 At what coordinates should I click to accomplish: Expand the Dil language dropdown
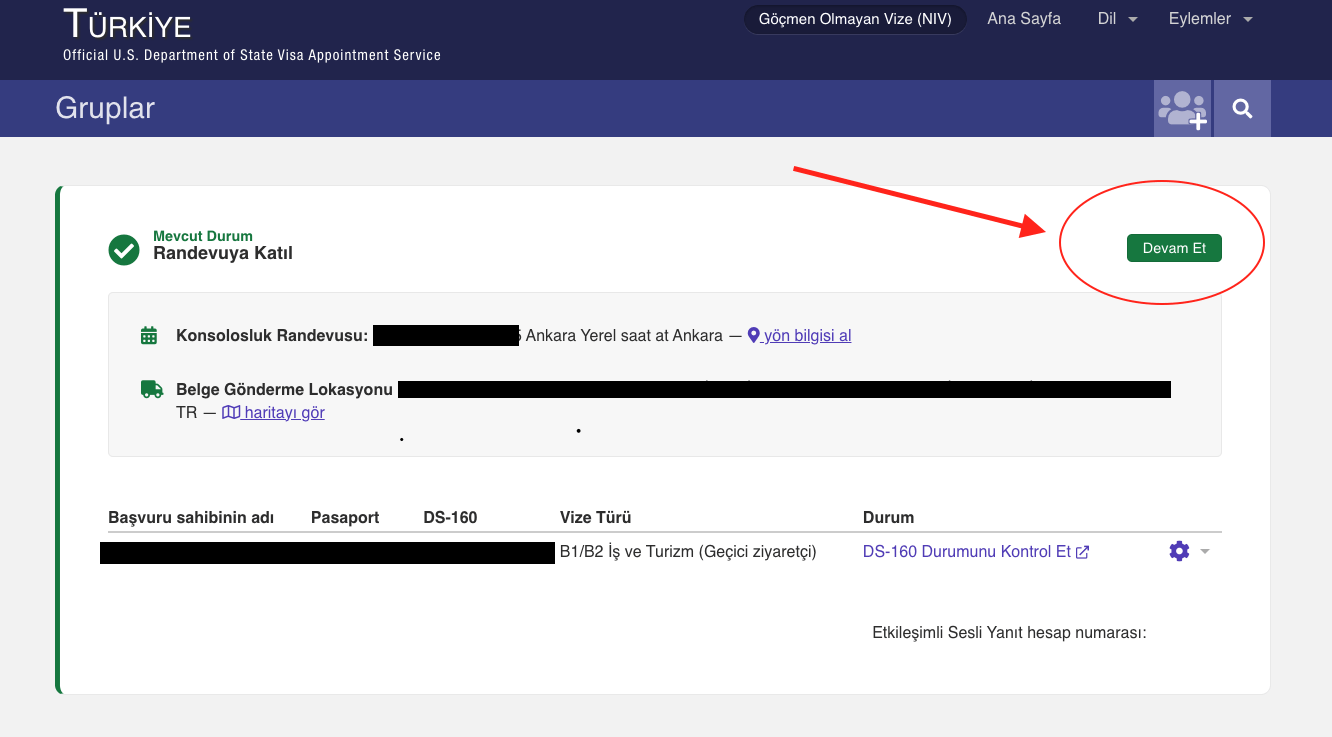coord(1117,19)
